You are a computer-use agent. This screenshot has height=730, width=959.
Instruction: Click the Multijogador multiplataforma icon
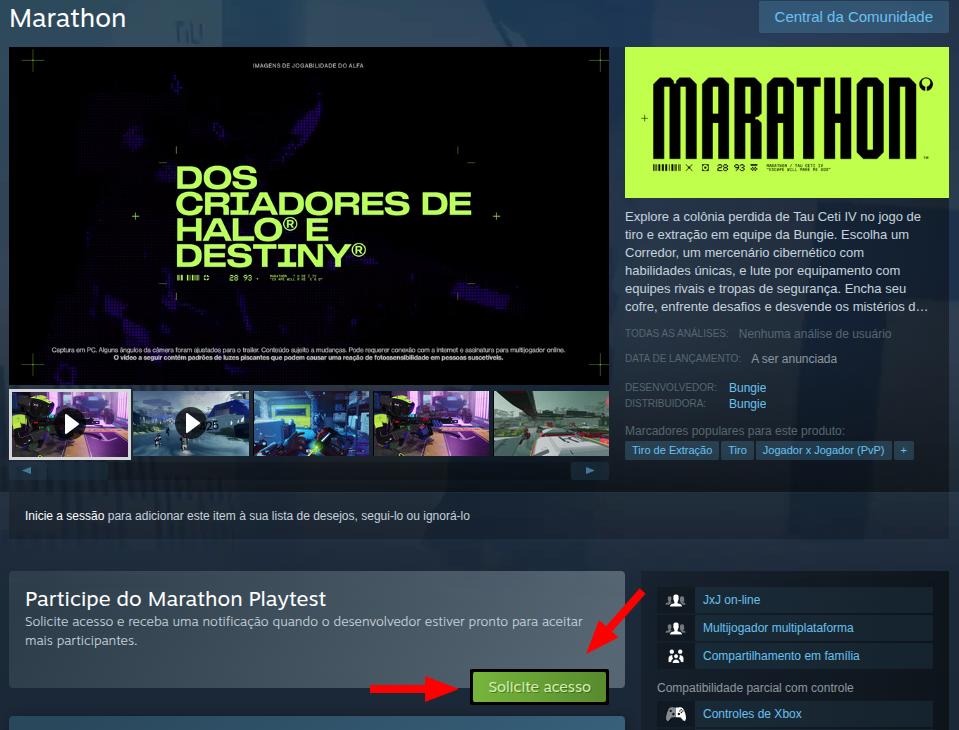click(x=677, y=628)
